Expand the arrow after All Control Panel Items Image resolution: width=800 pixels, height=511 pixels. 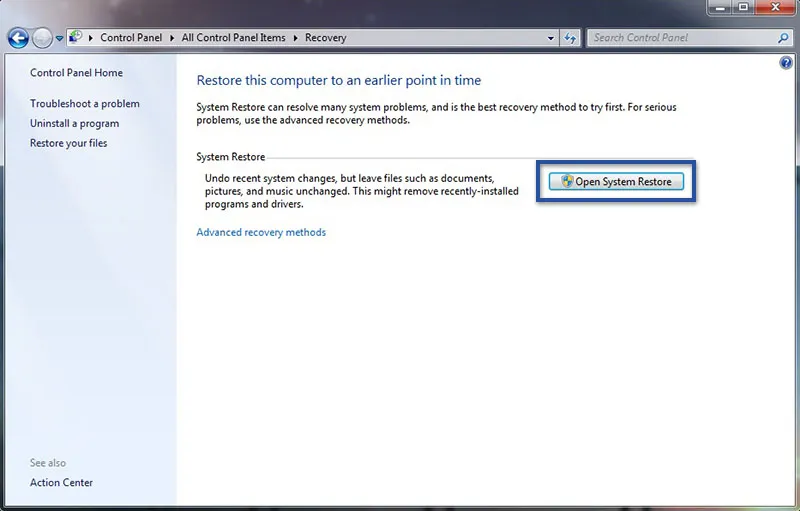click(295, 38)
